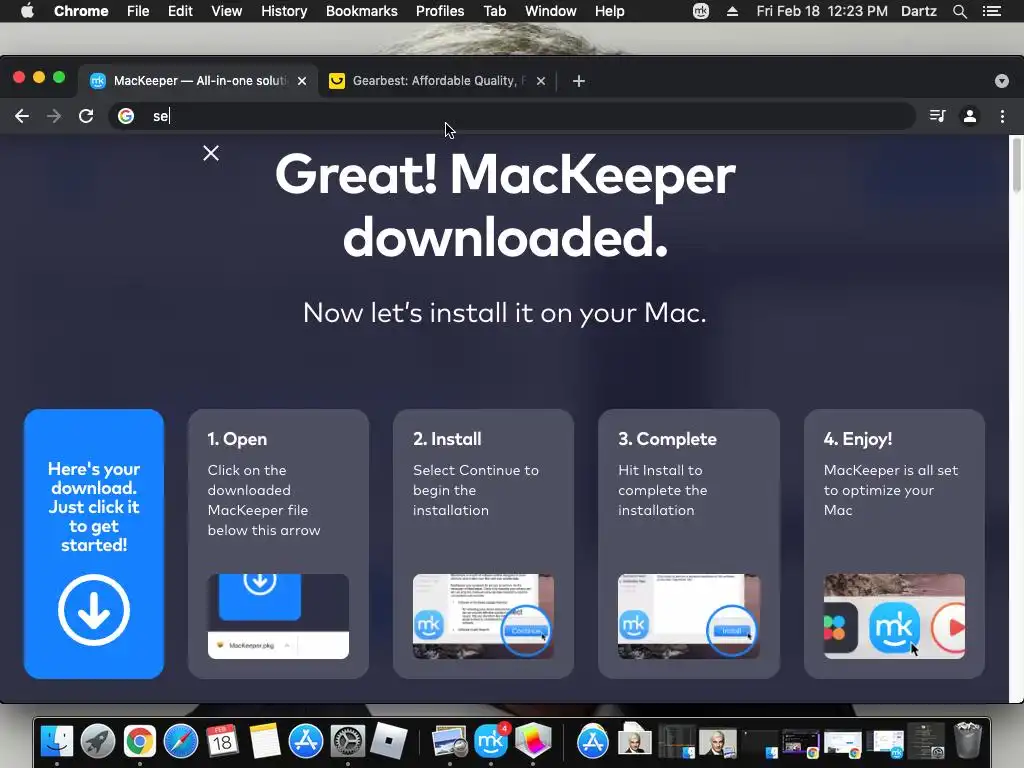Open Calendar from the Dock
This screenshot has width=1024, height=768.
222,741
